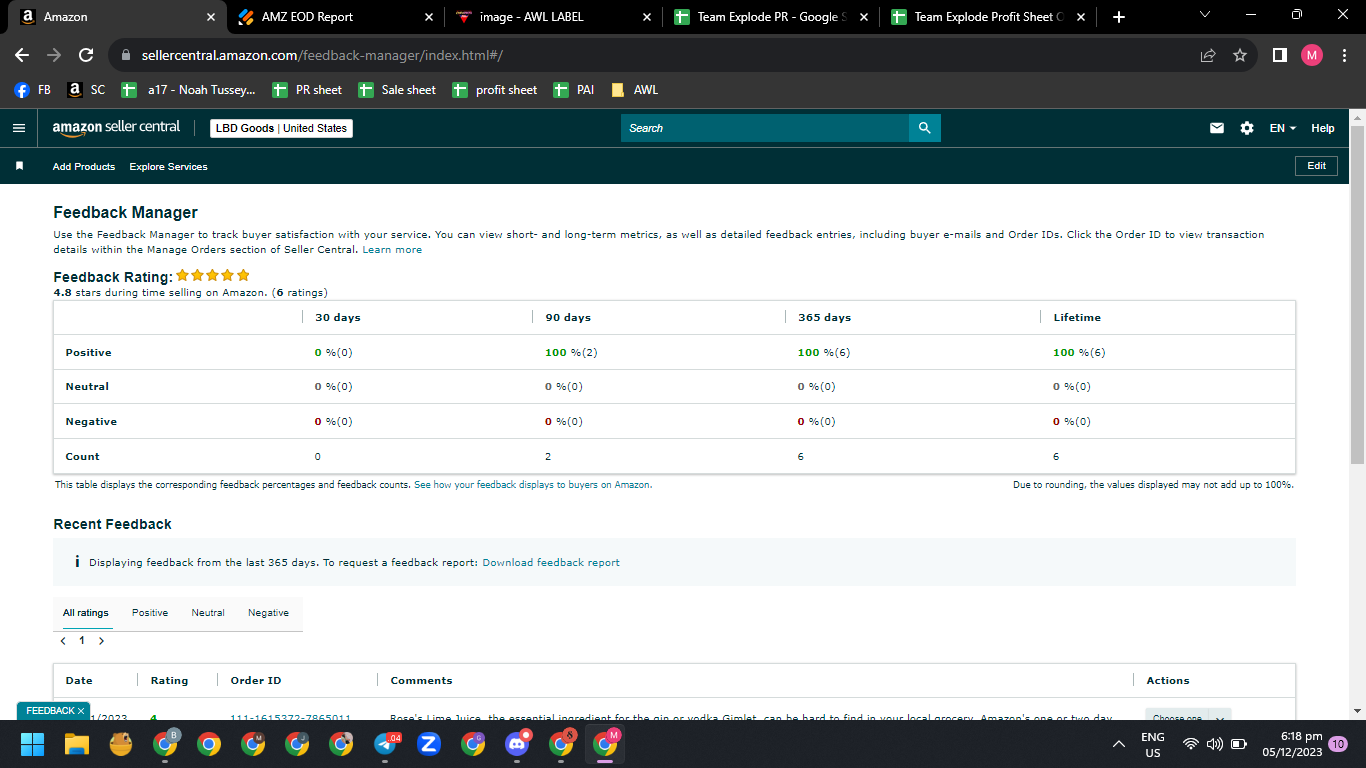Show hidden system tray icons
The image size is (1366, 768).
pos(1119,744)
